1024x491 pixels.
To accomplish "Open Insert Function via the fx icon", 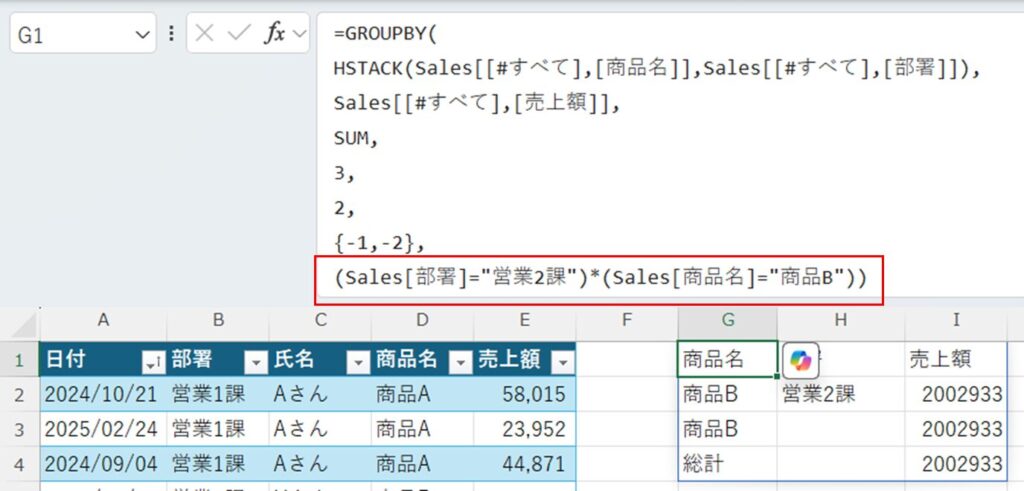I will (274, 33).
